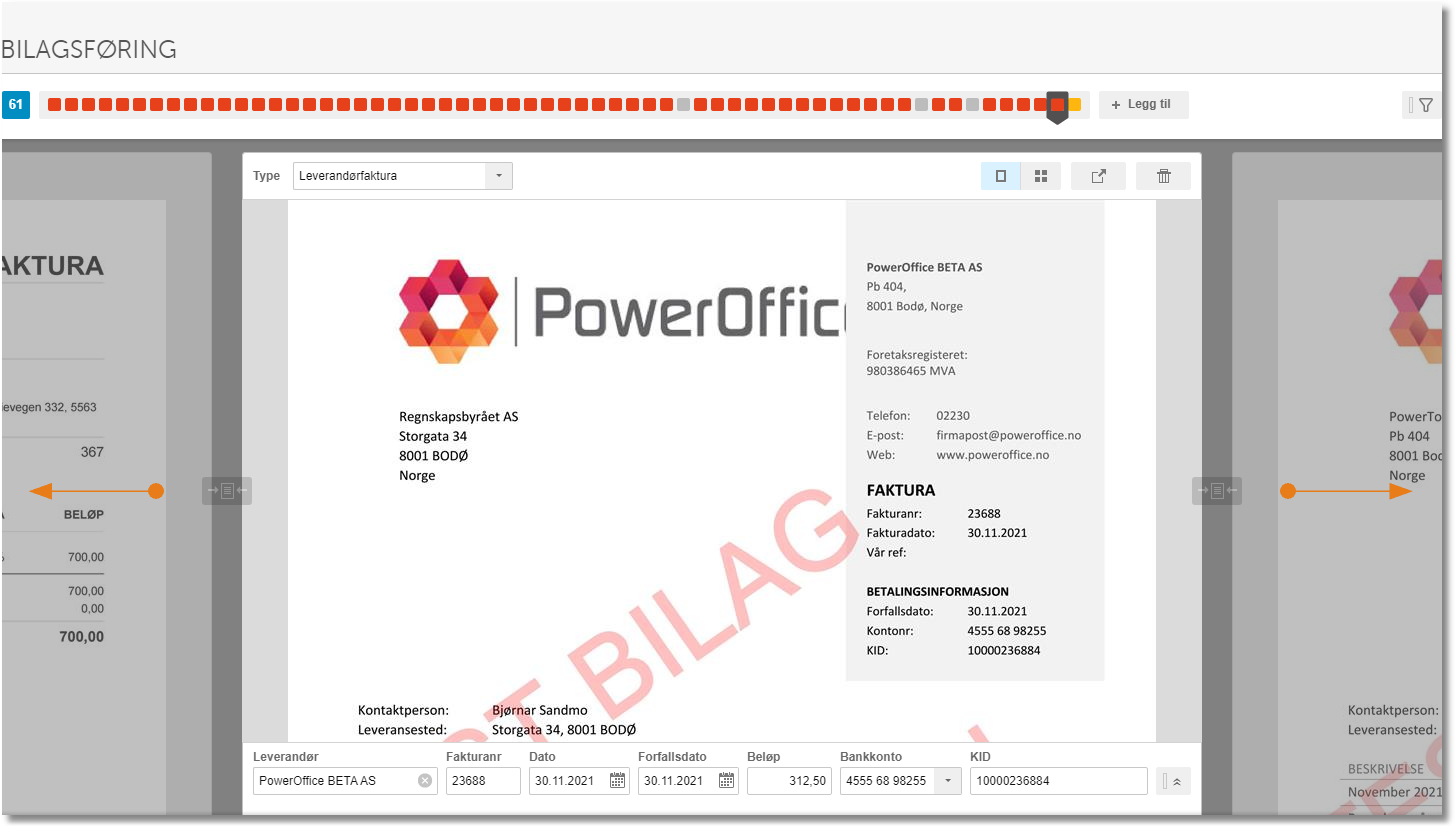Image resolution: width=1456 pixels, height=829 pixels.
Task: Click the PowerOffice logo in invoice
Action: coord(621,312)
